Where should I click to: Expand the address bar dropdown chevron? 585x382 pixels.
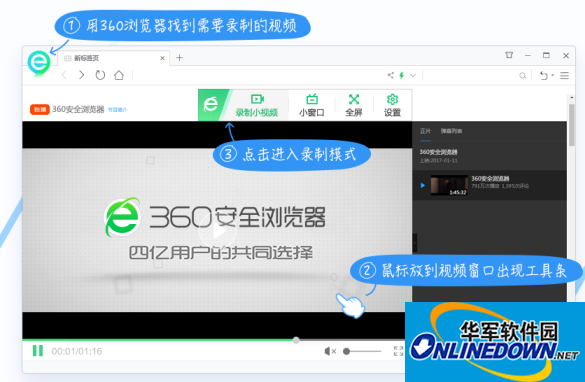(413, 75)
